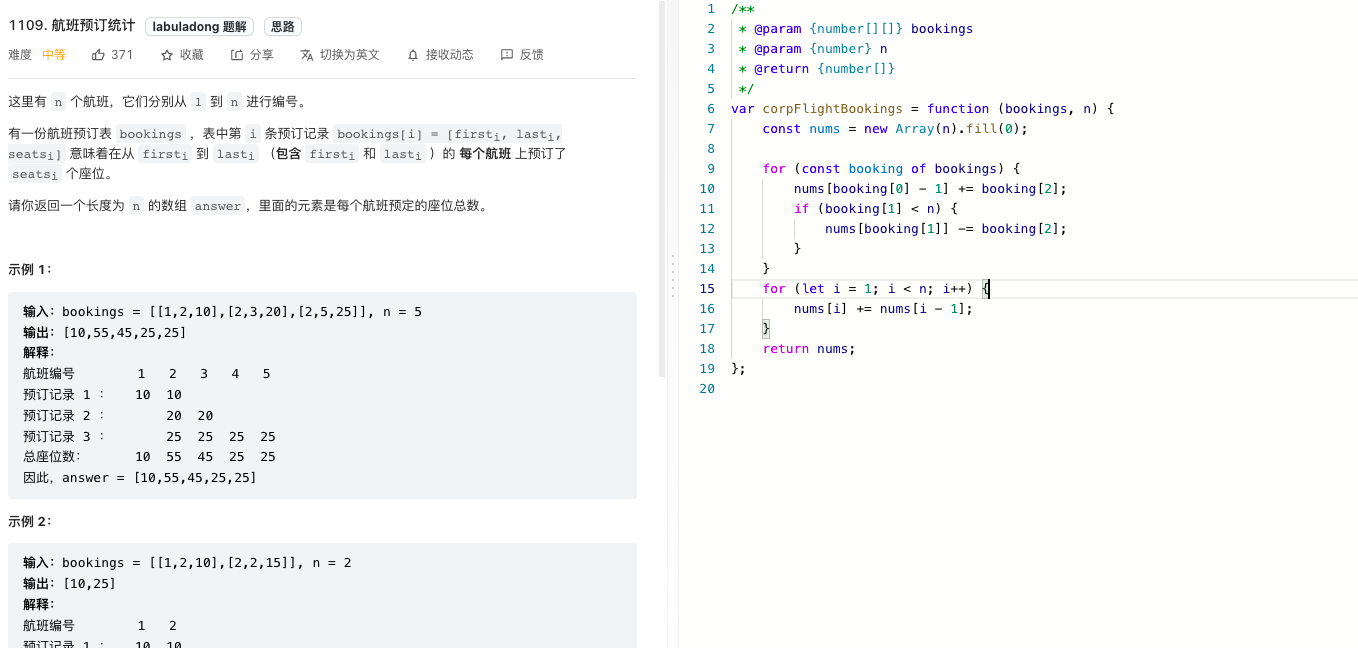
Task: Place cursor on the const nums declaration line
Action: tap(895, 129)
